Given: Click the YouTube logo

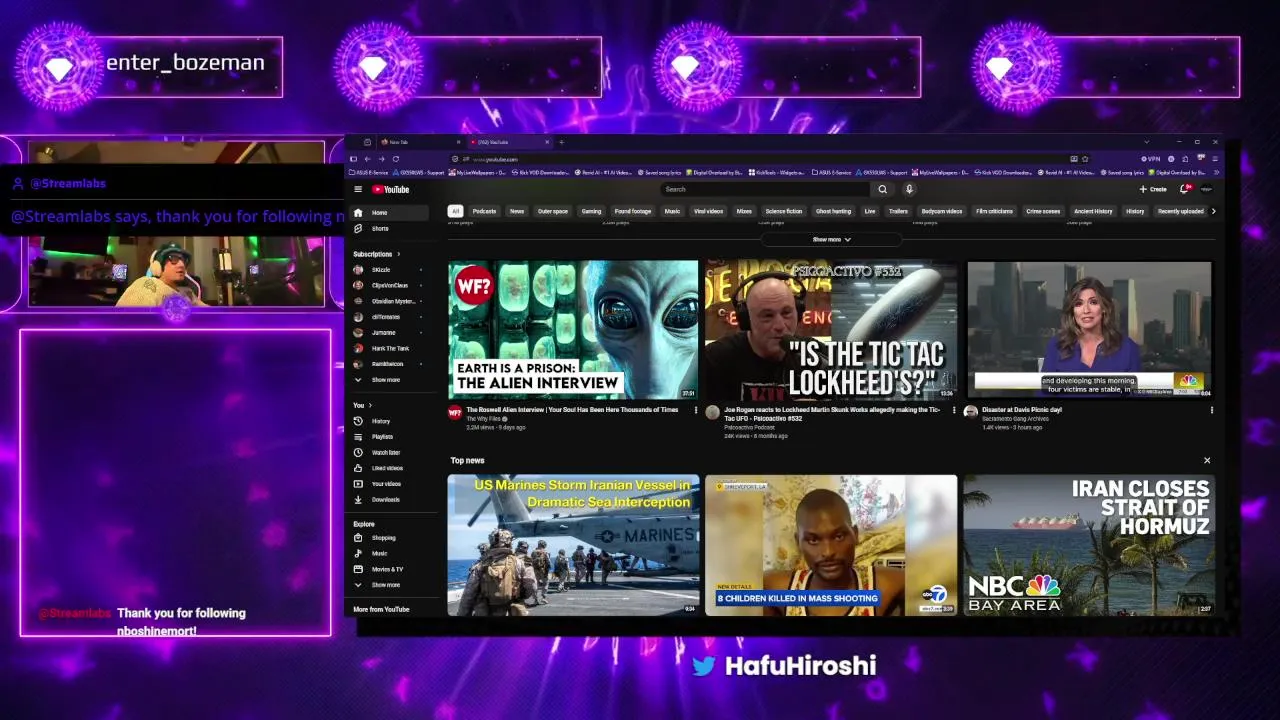Looking at the screenshot, I should click(391, 189).
